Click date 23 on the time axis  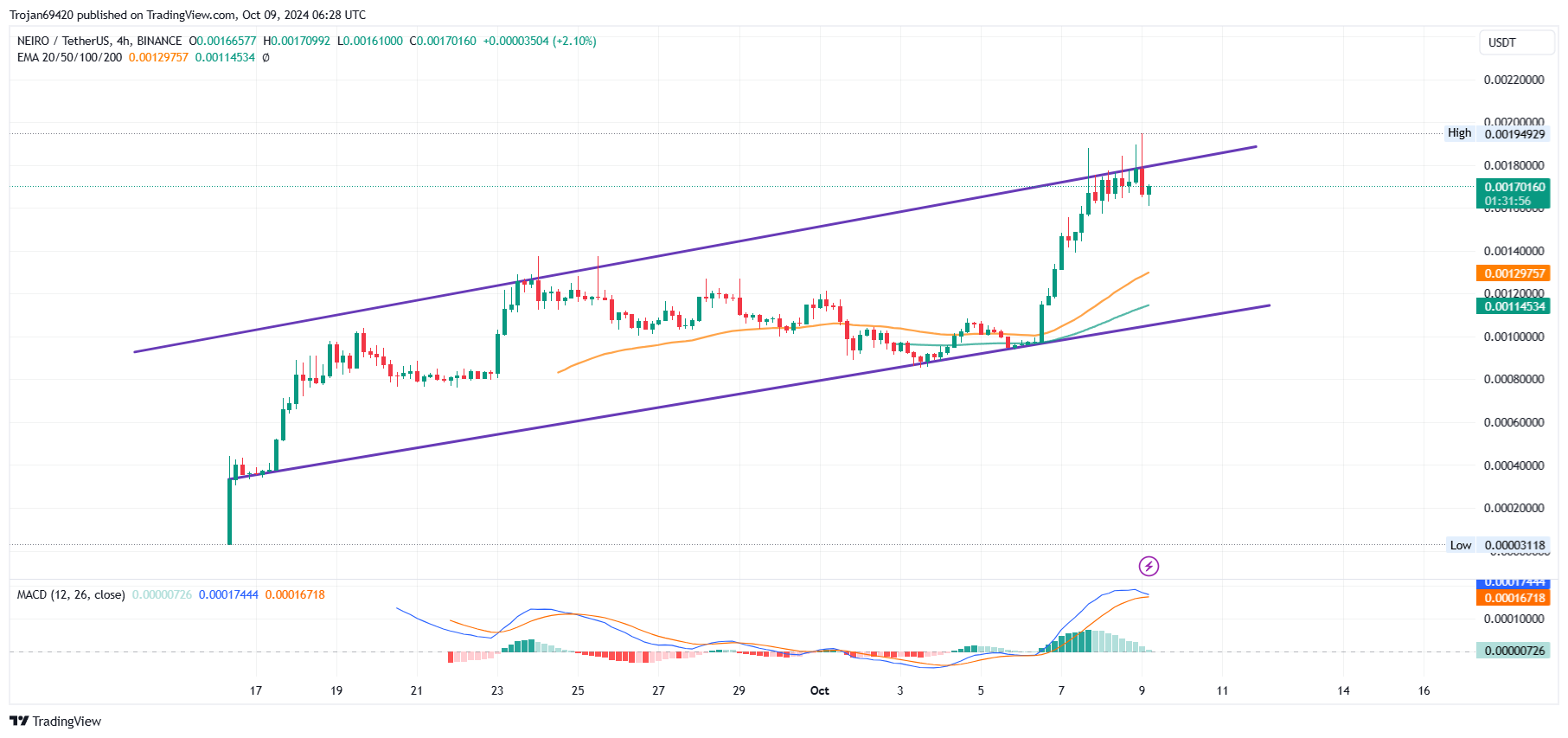point(497,690)
